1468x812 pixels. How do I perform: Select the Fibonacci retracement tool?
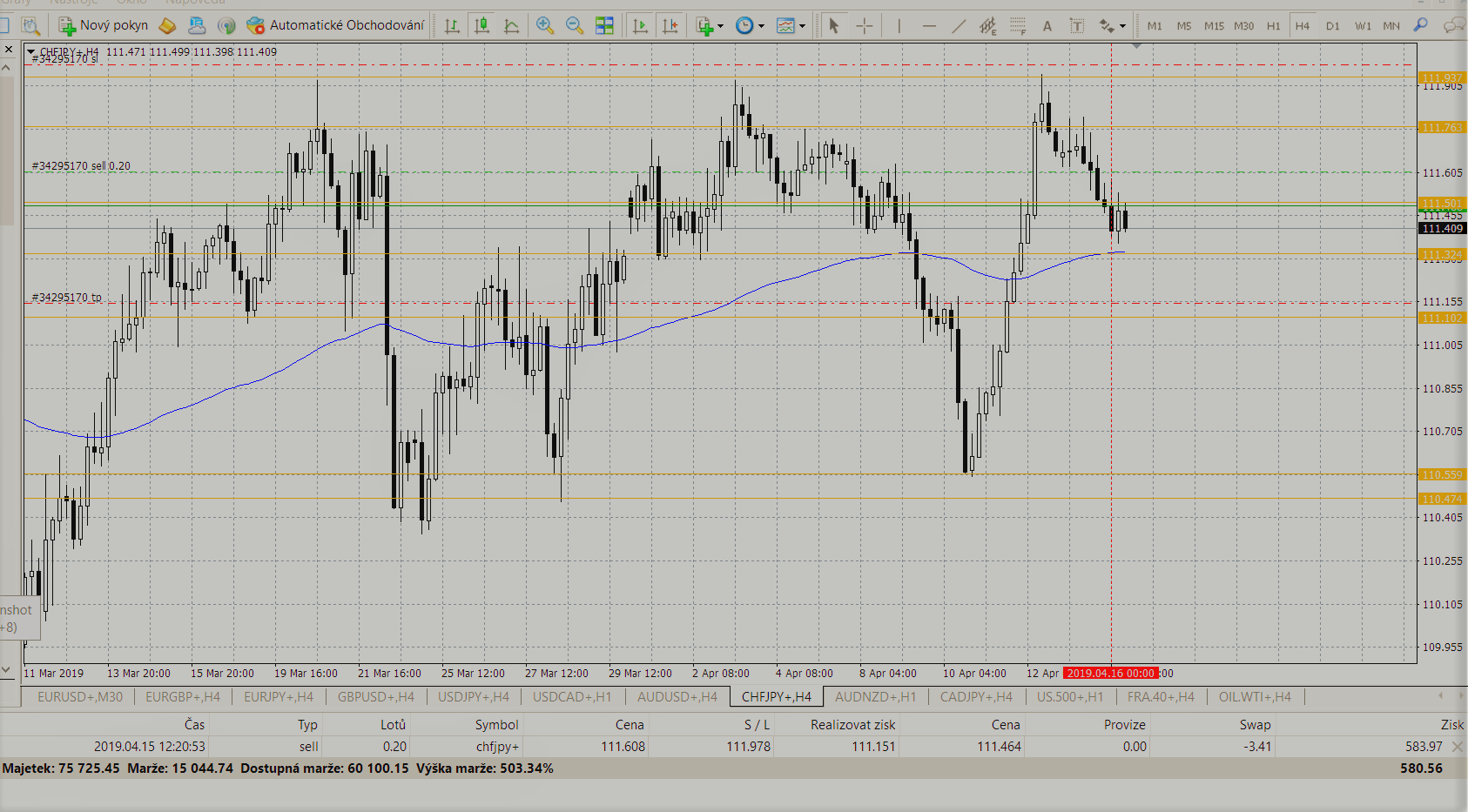click(x=1017, y=25)
